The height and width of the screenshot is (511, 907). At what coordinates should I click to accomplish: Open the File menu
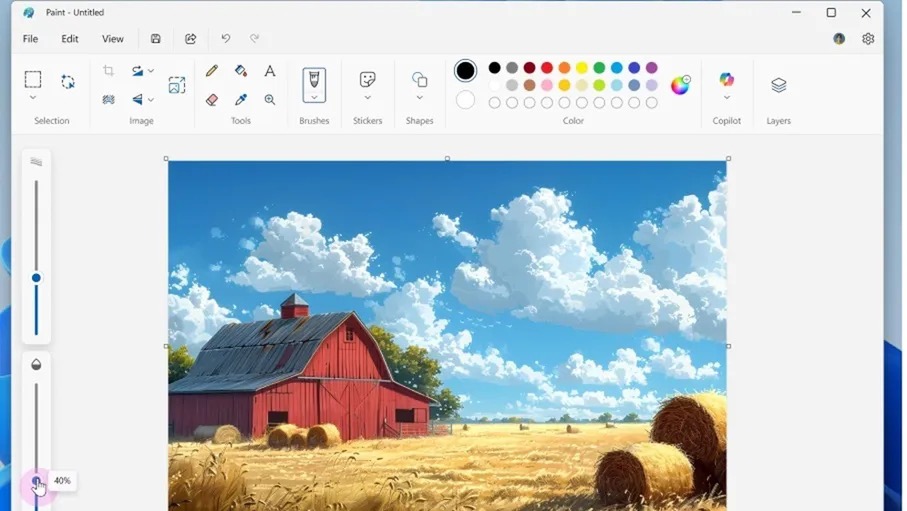click(30, 39)
